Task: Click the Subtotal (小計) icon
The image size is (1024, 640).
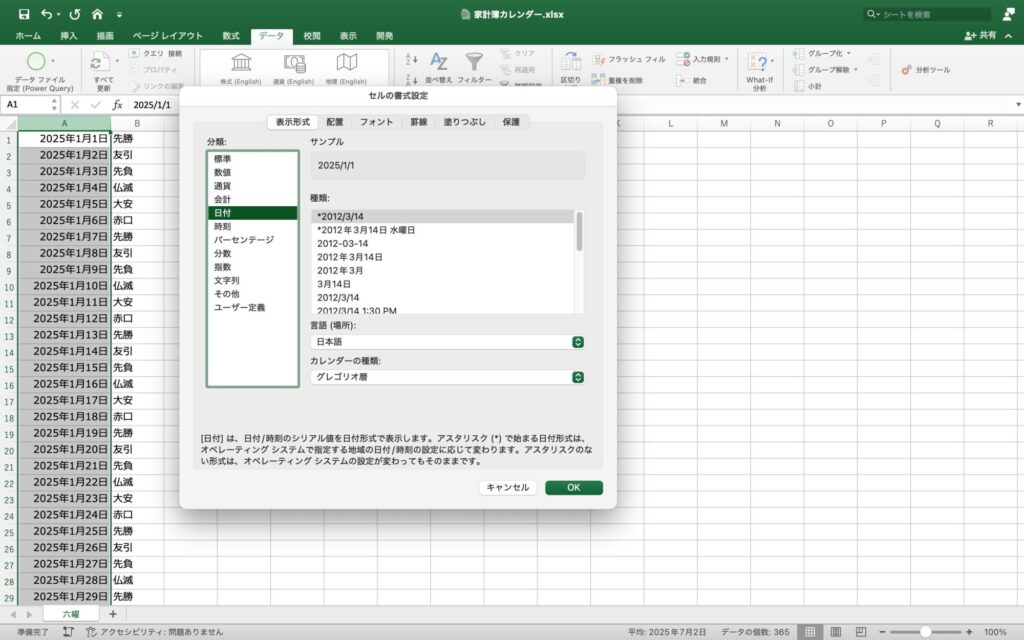Action: click(x=799, y=86)
